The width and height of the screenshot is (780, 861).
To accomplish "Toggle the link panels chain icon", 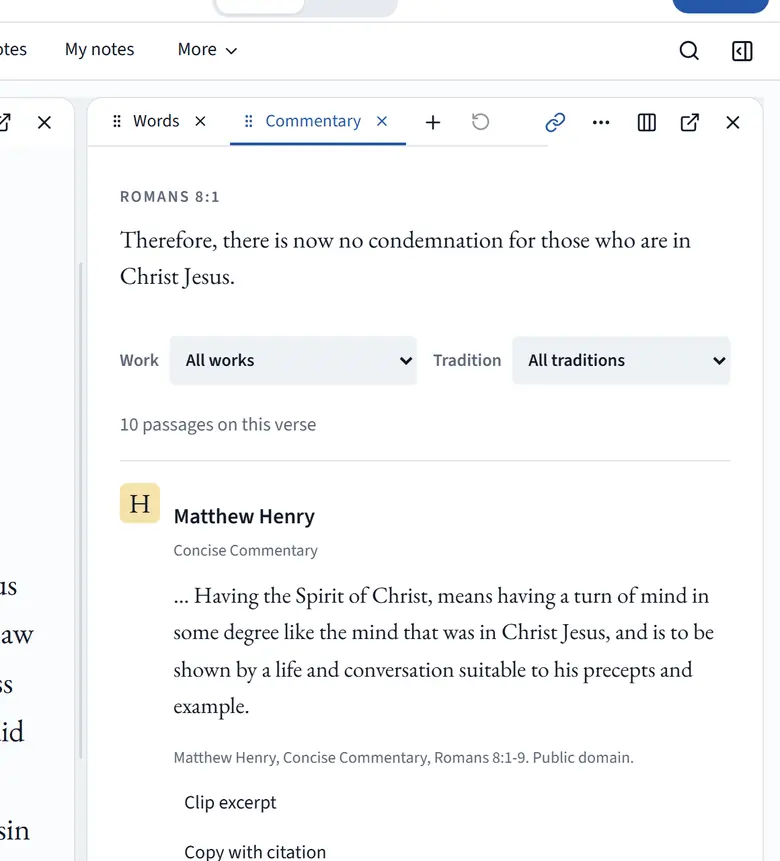I will tap(555, 122).
